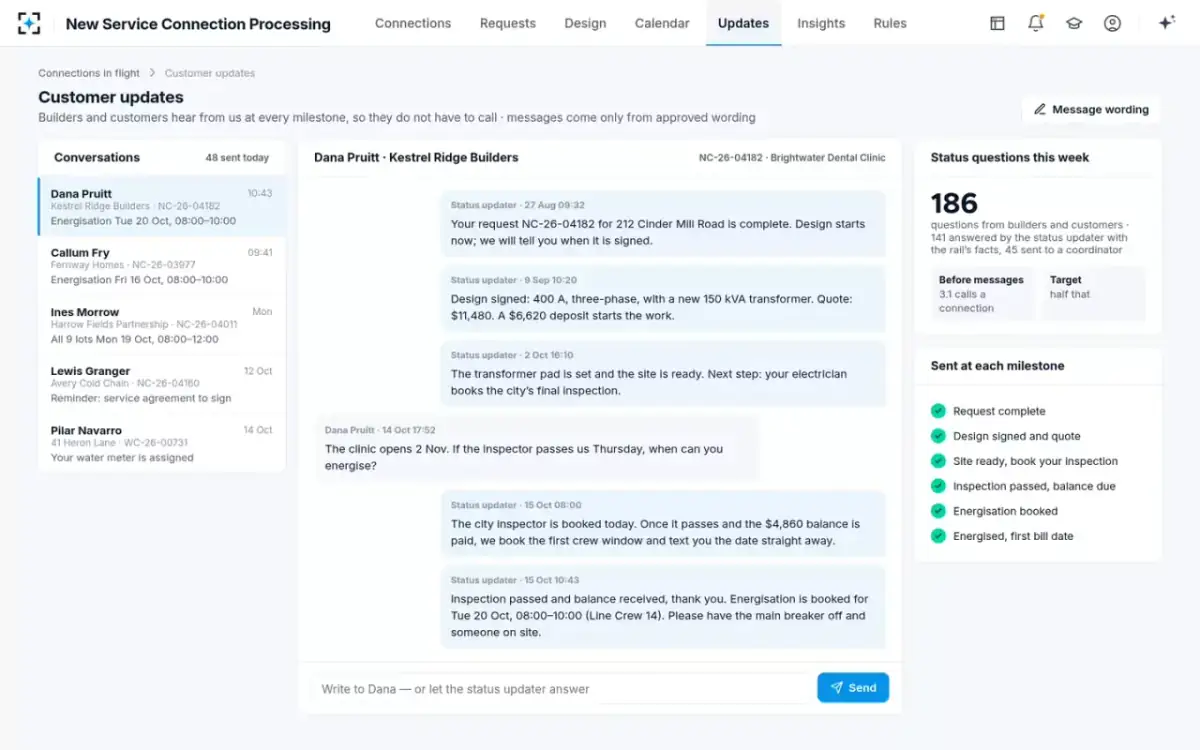The height and width of the screenshot is (750, 1200).
Task: Switch to the Connections tab
Action: 413,23
